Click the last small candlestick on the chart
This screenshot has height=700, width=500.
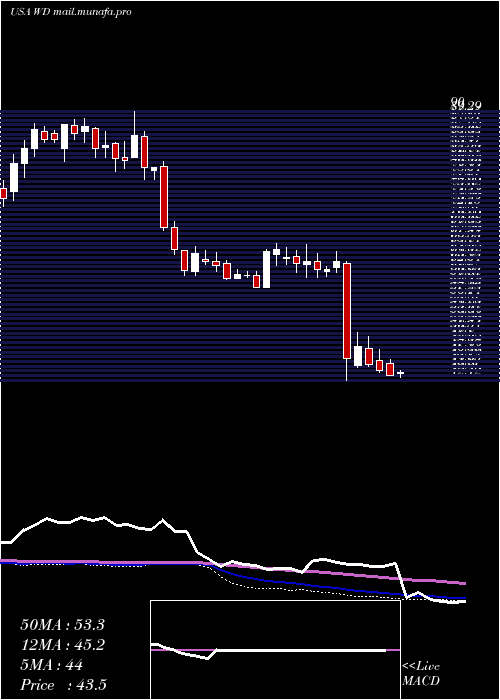pyautogui.click(x=400, y=373)
